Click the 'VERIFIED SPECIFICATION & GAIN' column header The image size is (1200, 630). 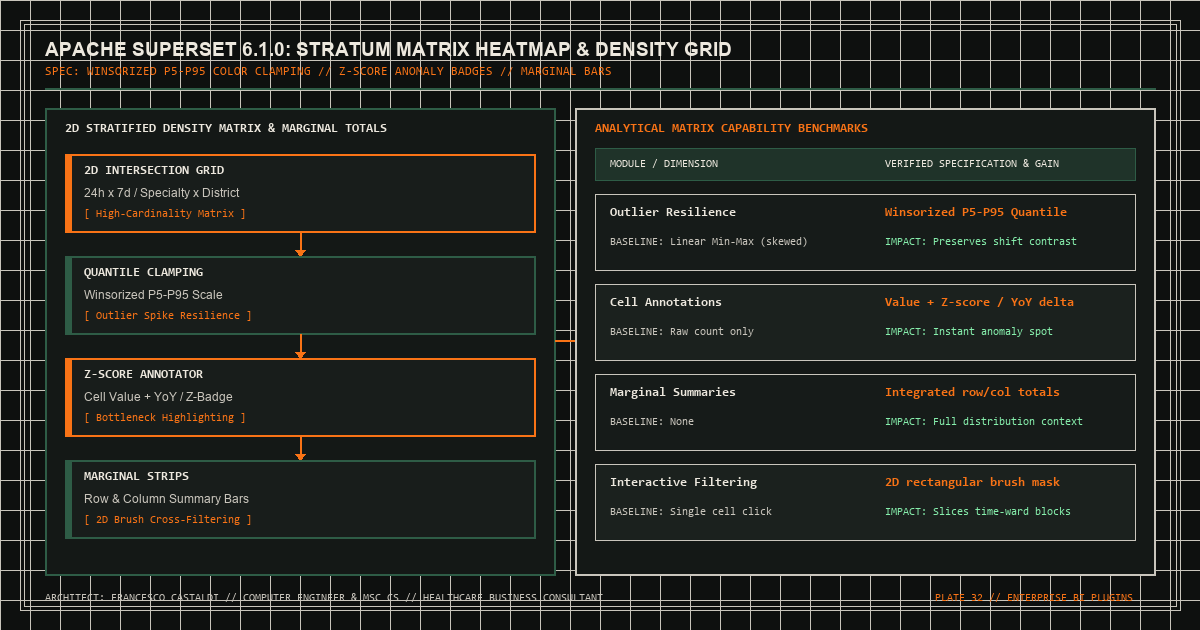[972, 164]
